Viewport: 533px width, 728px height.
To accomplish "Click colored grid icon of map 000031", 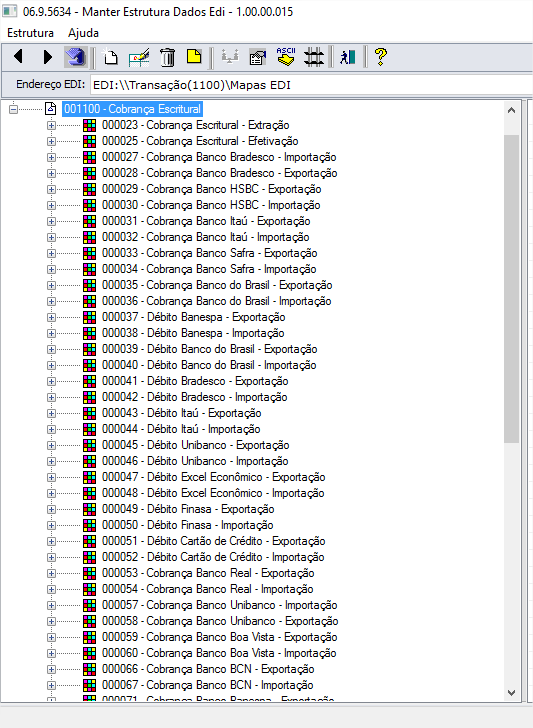I will 89,221.
